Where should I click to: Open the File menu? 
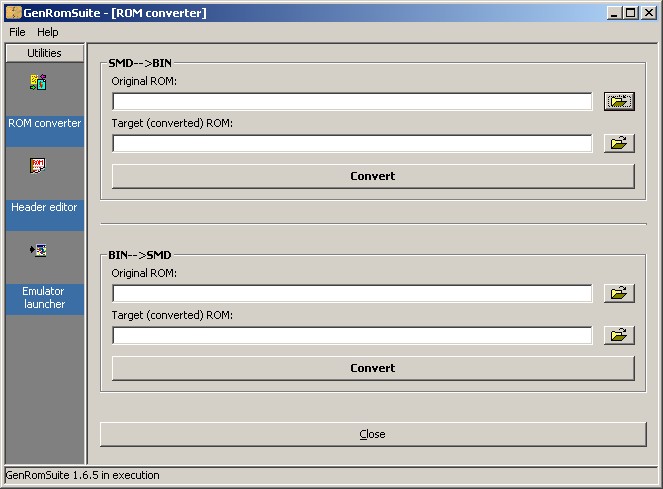click(17, 32)
